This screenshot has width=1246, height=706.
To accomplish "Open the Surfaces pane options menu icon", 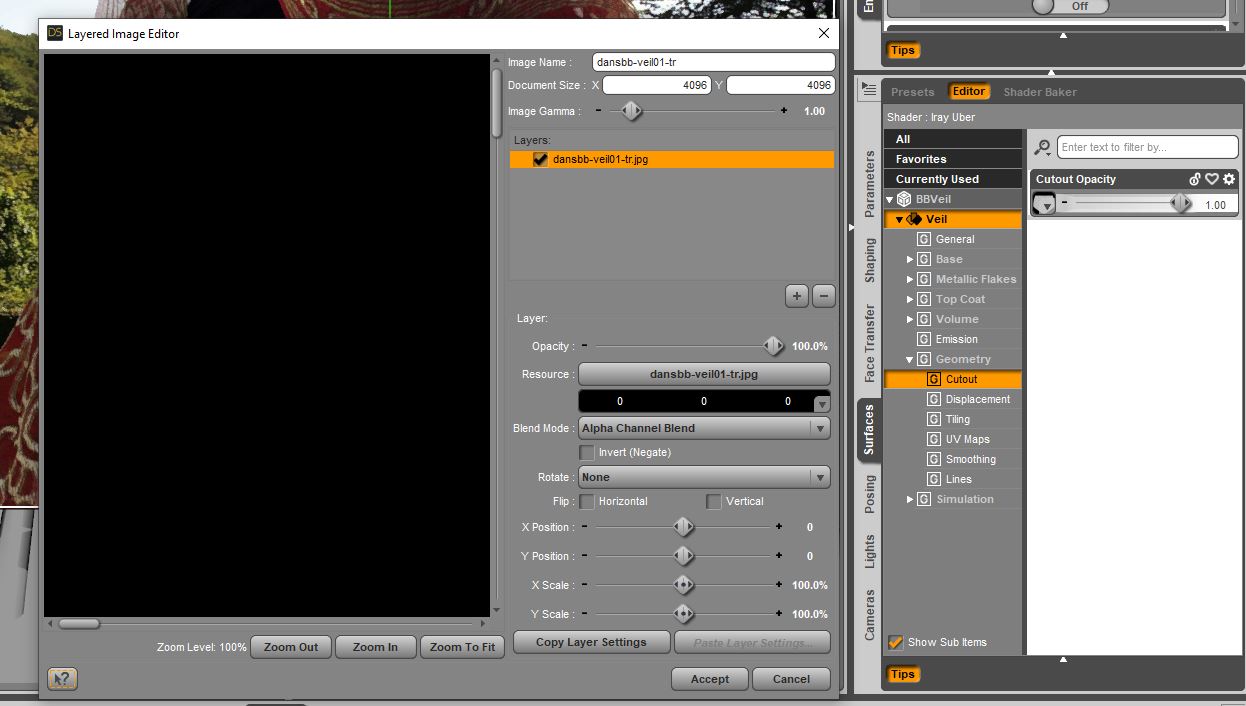I will click(x=868, y=90).
